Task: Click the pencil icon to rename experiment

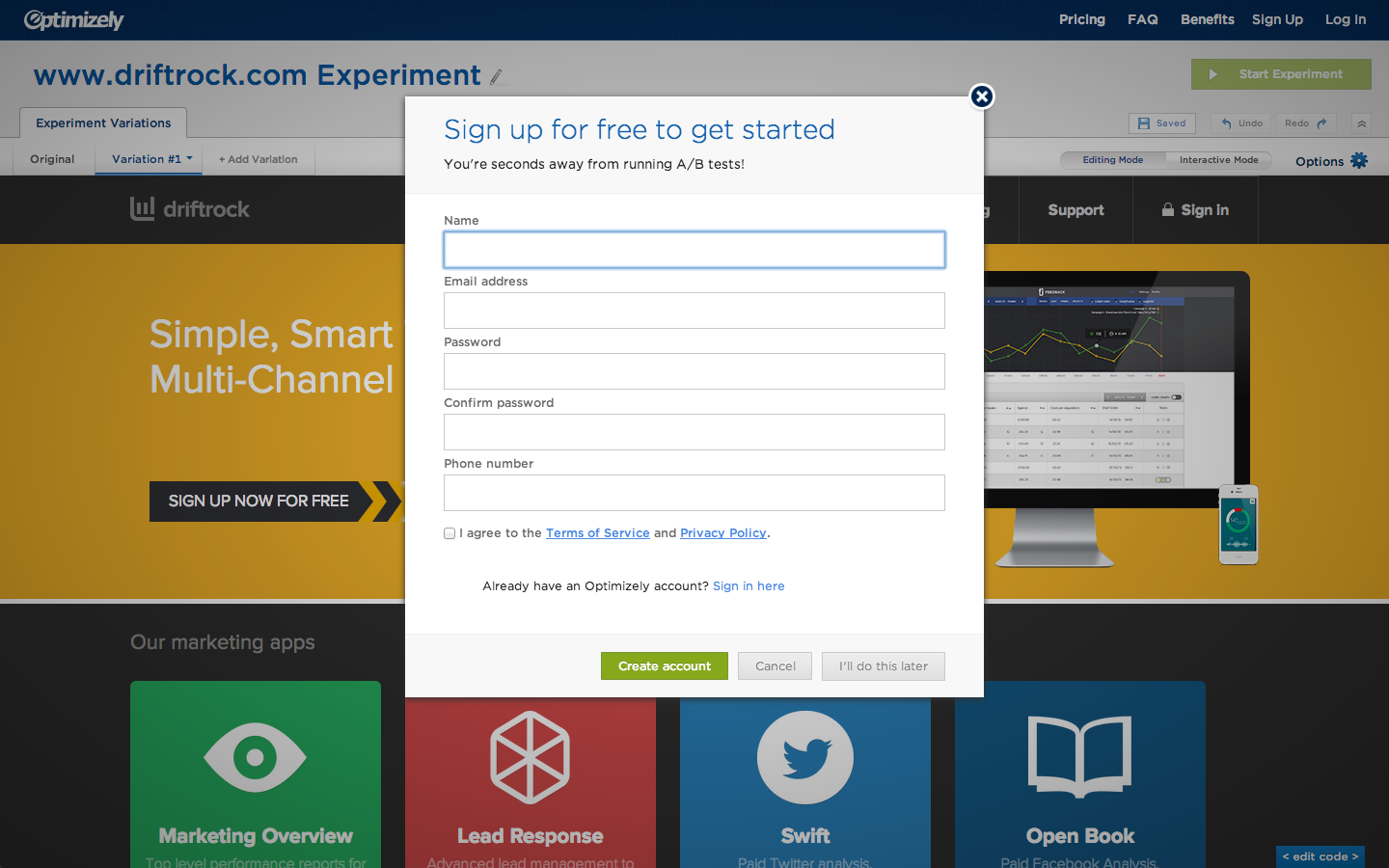Action: tap(497, 76)
